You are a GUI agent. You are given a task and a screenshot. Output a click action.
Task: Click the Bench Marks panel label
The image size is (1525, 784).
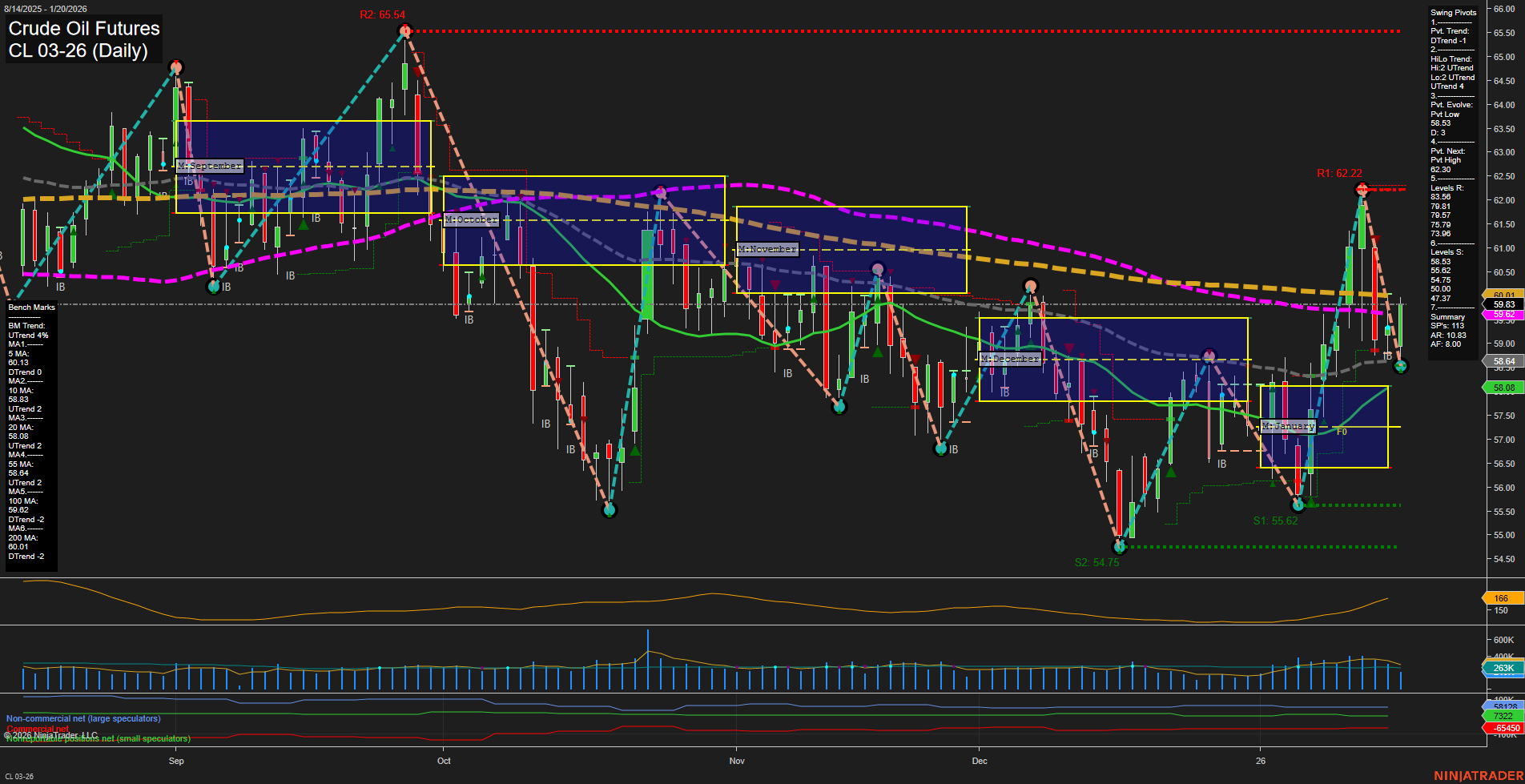[30, 307]
